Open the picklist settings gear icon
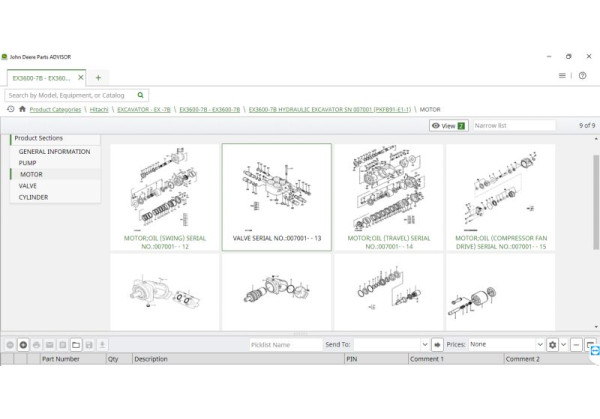Image resolution: width=600 pixels, height=419 pixels. [x=552, y=344]
